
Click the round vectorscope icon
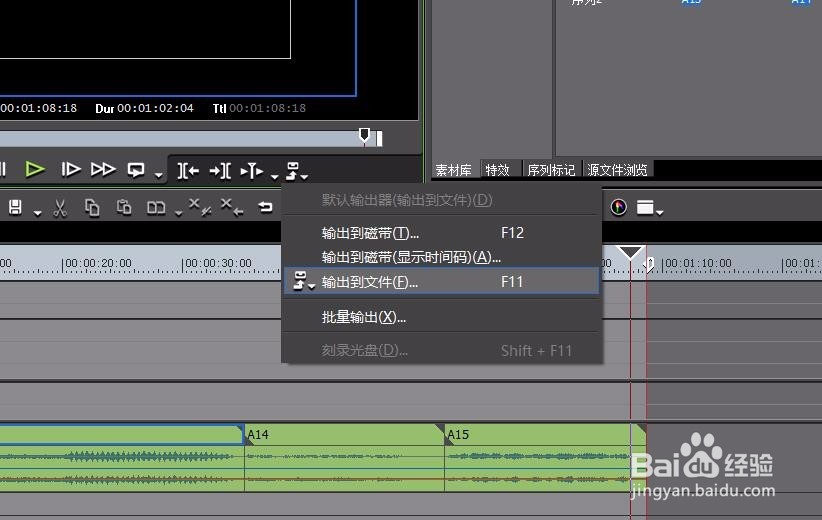(x=619, y=207)
